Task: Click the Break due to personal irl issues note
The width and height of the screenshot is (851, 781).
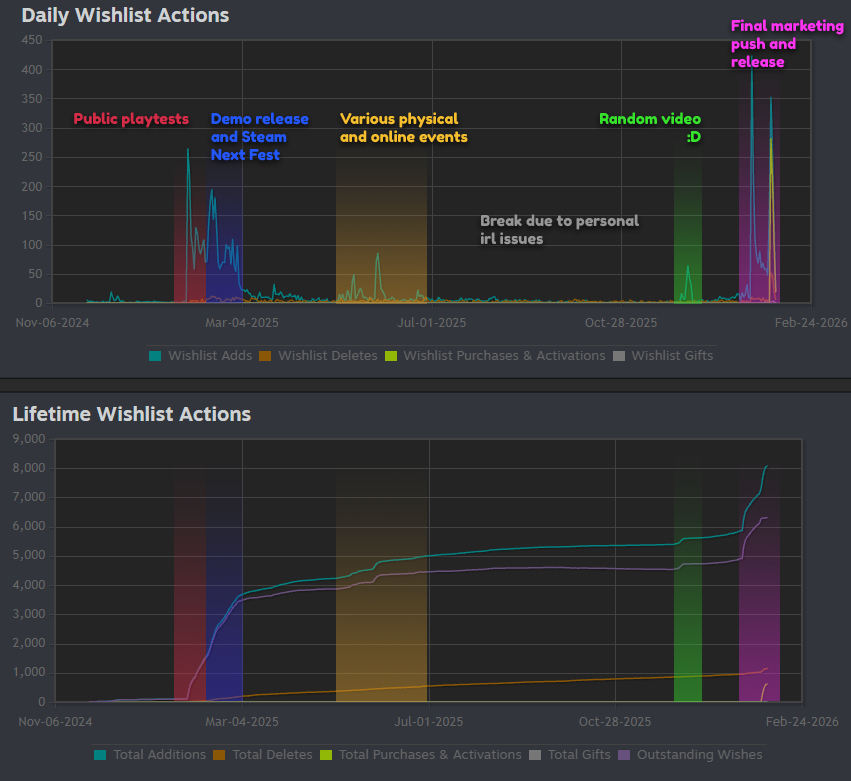Action: point(559,229)
